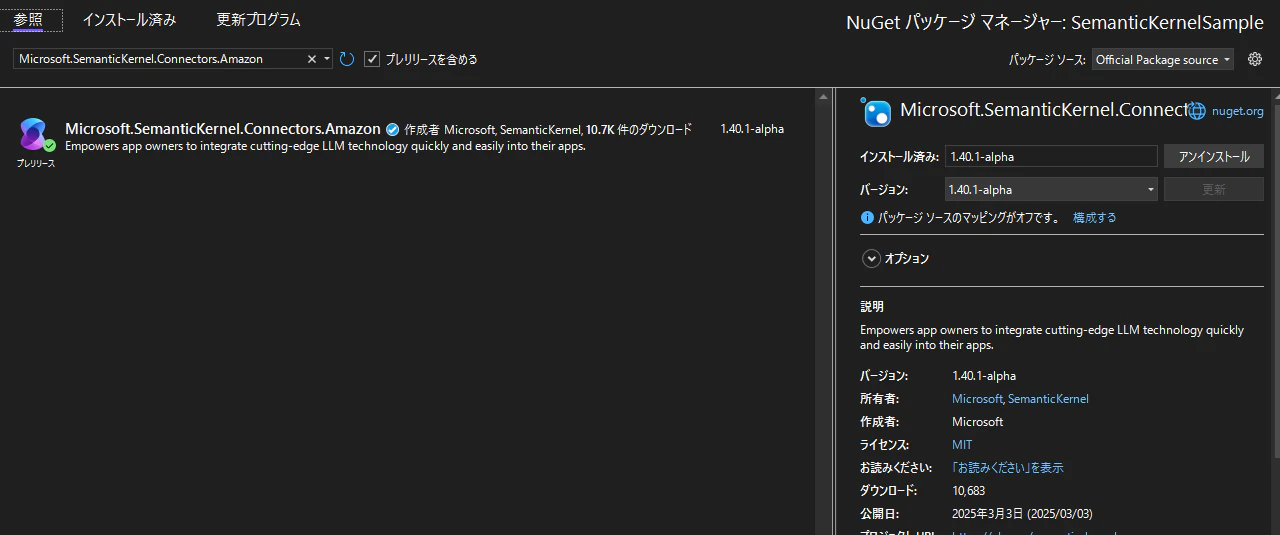Click the 1.40.1-alpha version in package row

tap(752, 129)
